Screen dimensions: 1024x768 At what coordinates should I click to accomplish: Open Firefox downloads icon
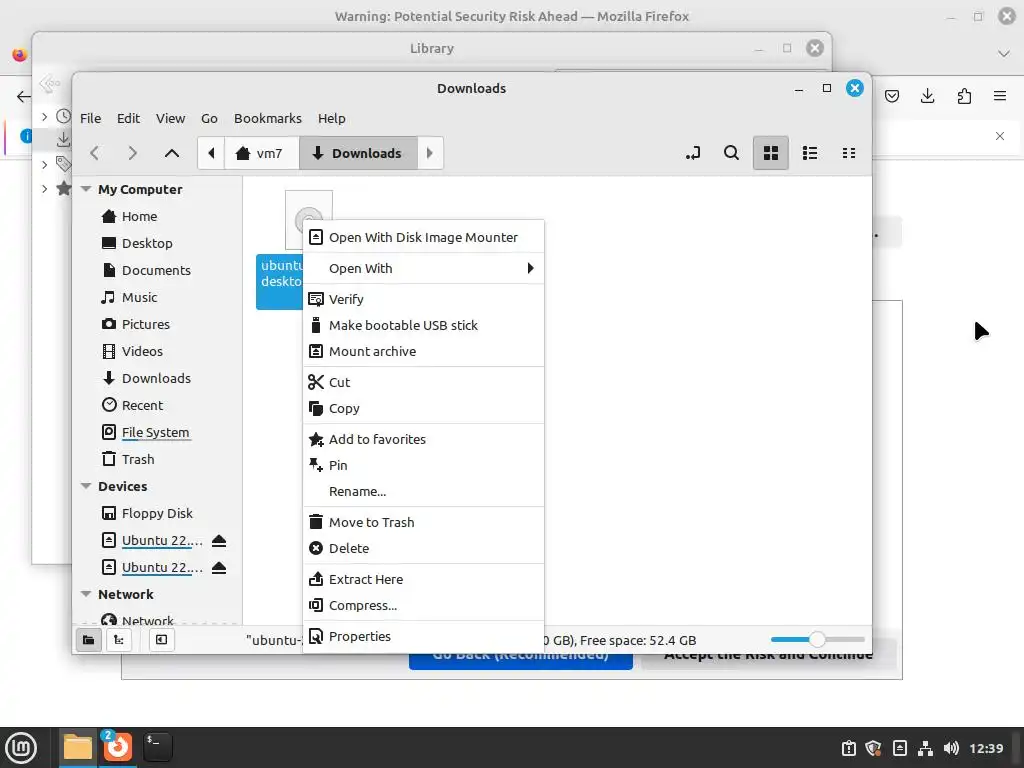[x=927, y=97]
